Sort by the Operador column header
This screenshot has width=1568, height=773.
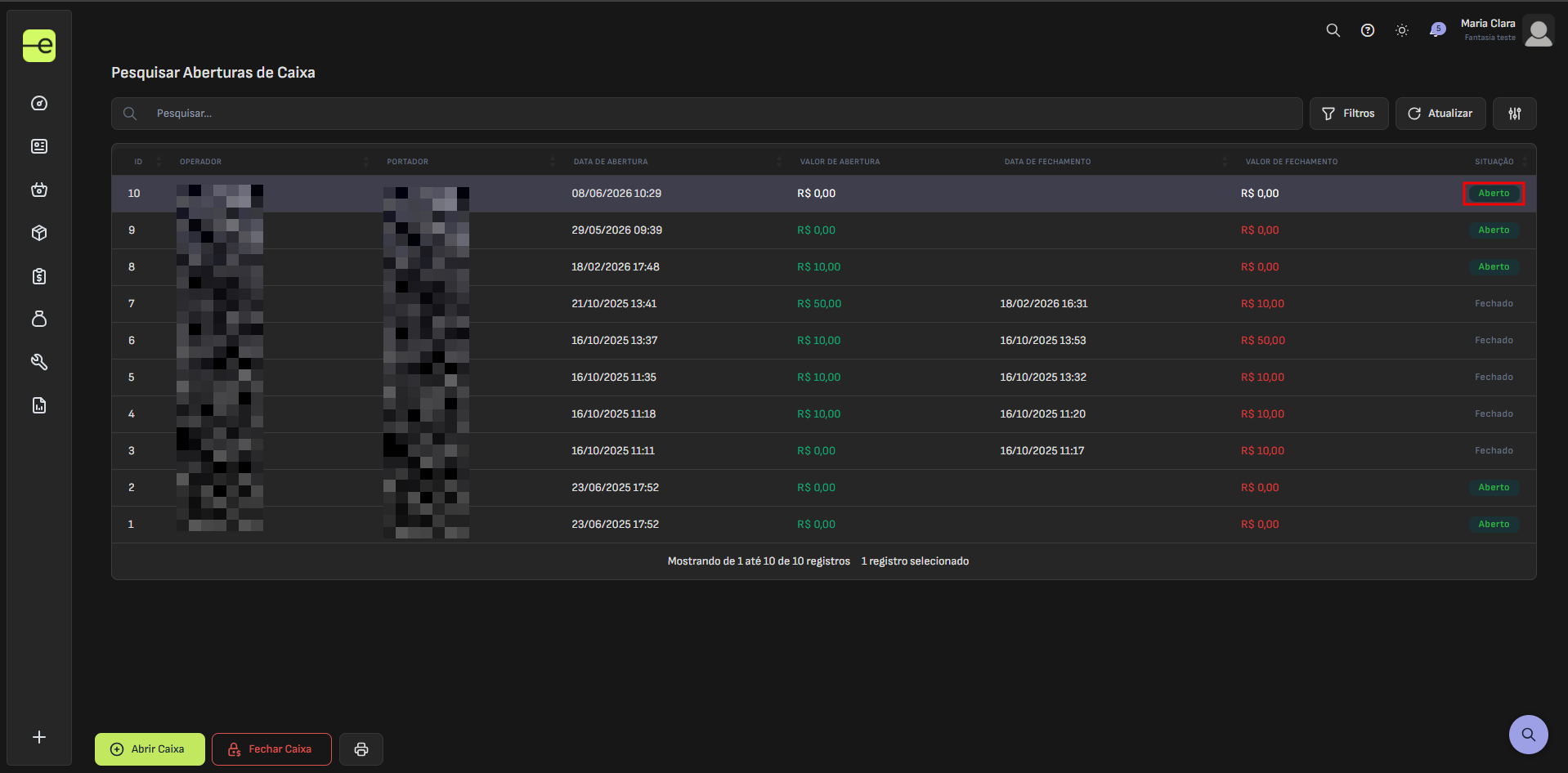point(200,162)
